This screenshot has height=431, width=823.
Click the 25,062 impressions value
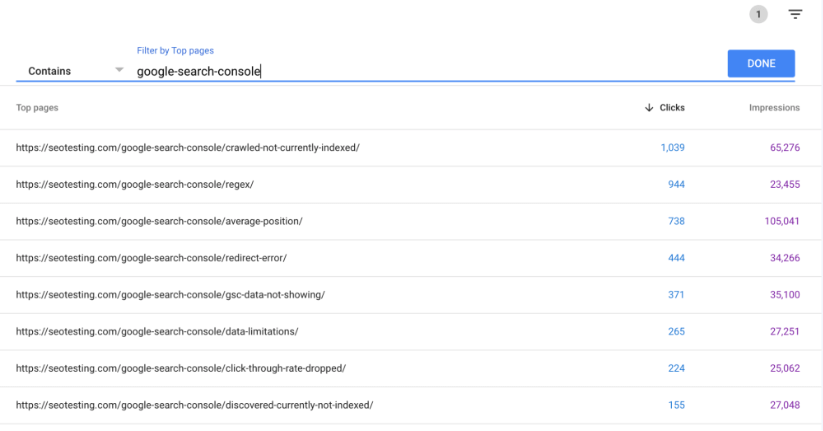[785, 368]
